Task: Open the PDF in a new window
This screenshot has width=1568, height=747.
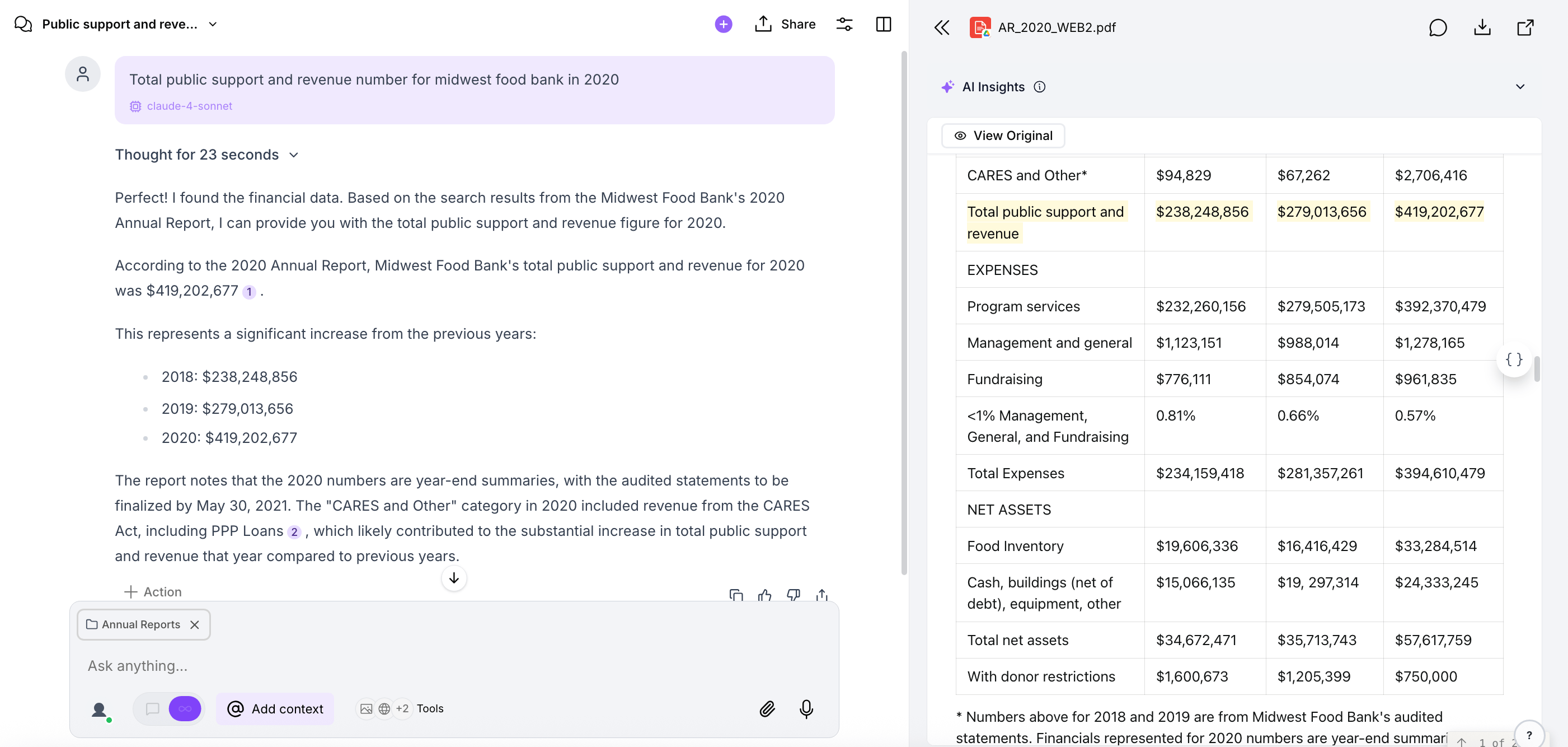Action: pyautogui.click(x=1525, y=27)
